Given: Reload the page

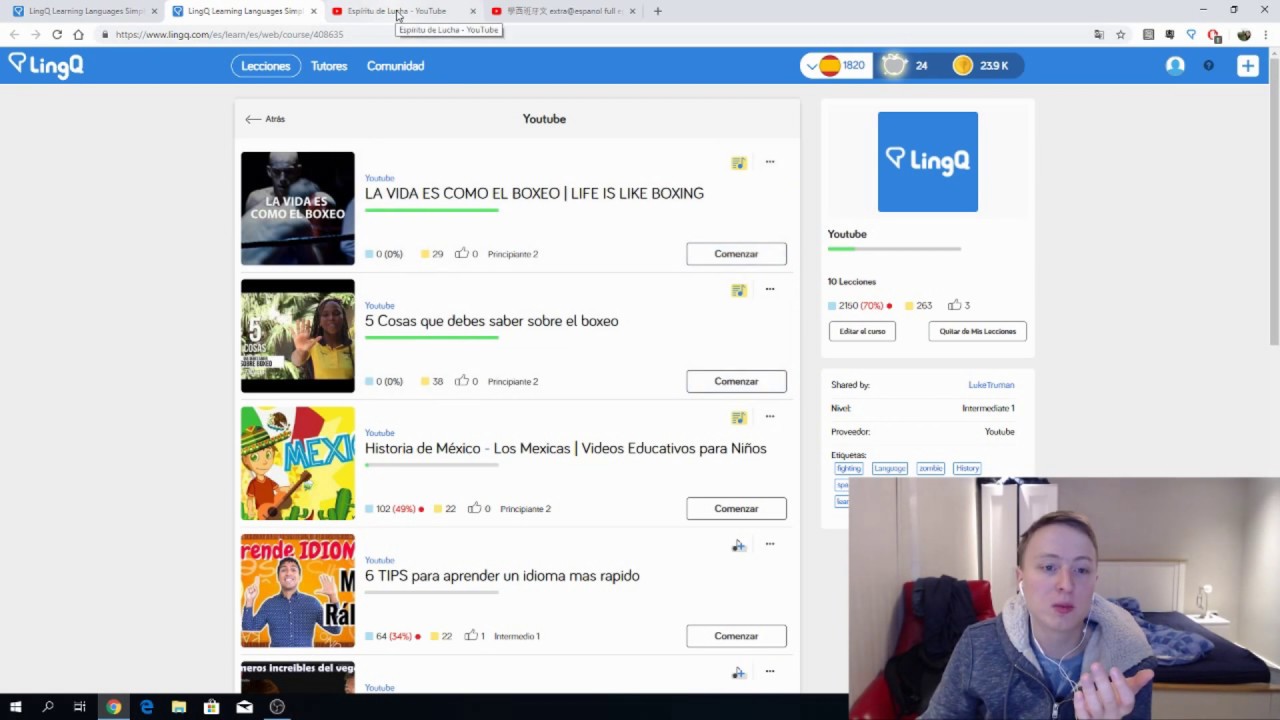Looking at the screenshot, I should 57,34.
